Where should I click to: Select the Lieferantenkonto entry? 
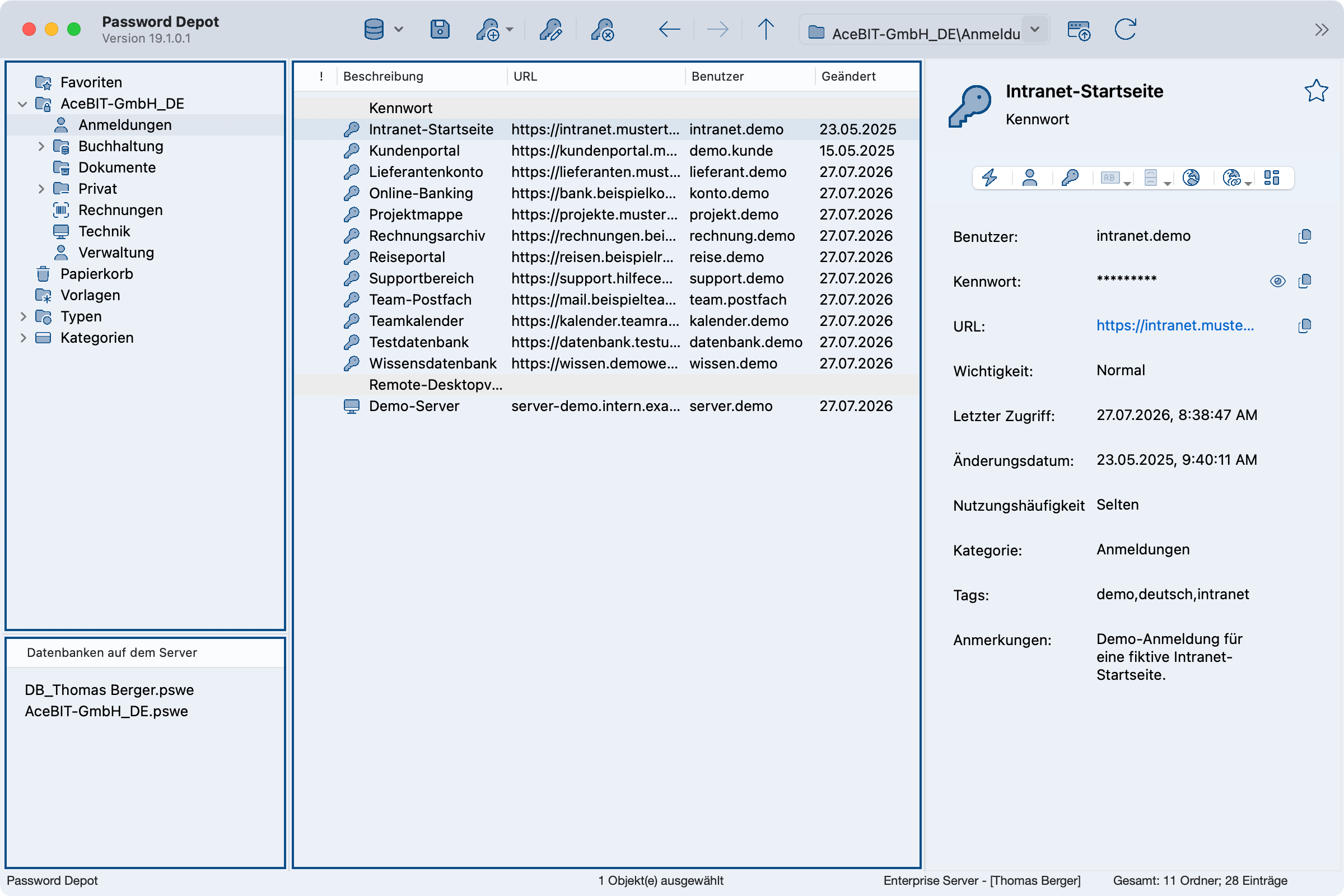[606, 172]
